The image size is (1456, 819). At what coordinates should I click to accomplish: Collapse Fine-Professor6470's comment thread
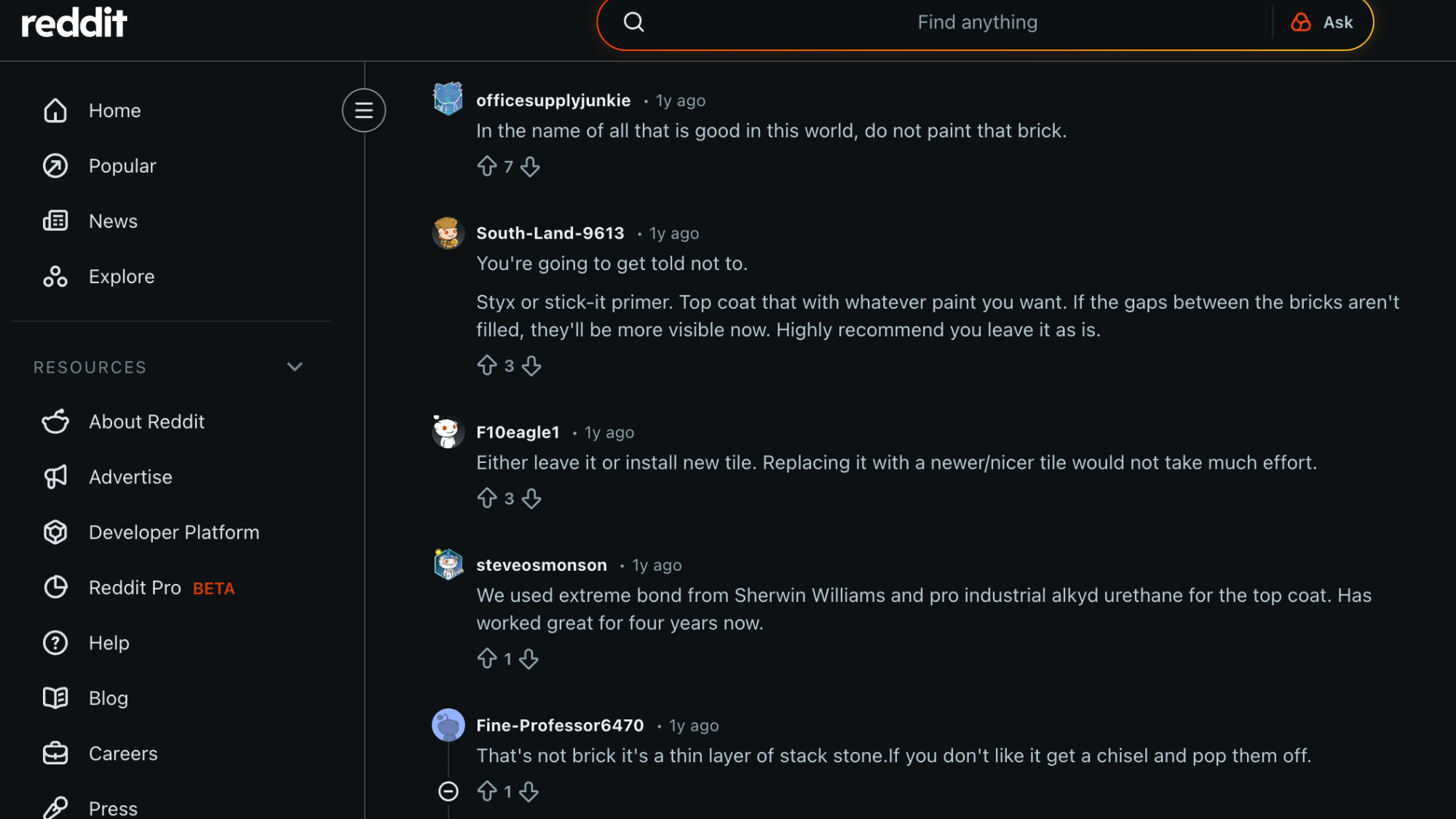tap(448, 791)
